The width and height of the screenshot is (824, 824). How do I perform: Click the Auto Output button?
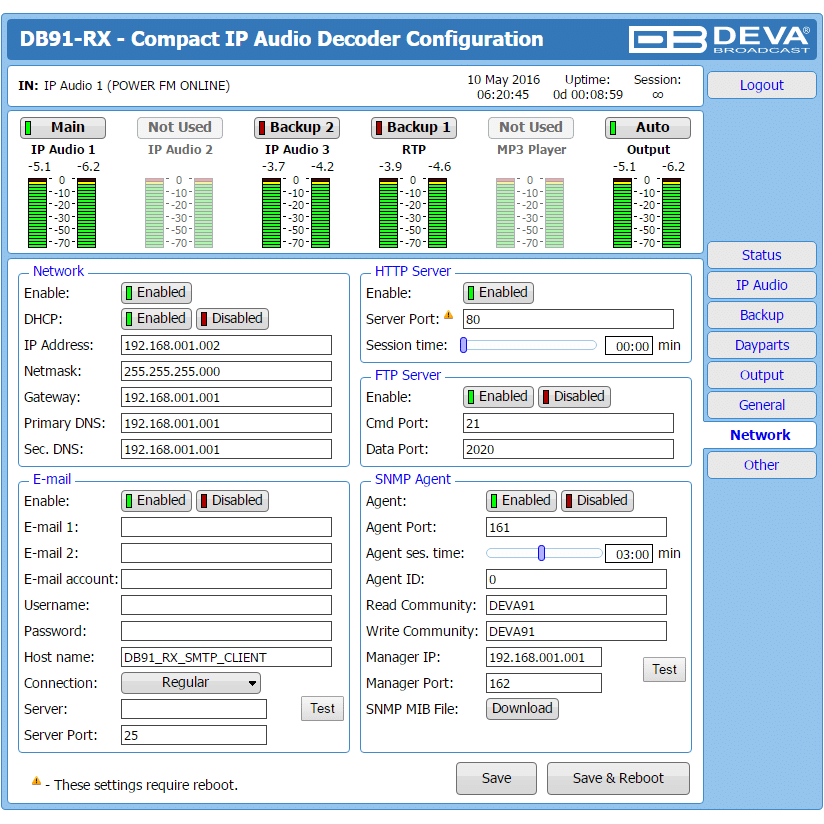click(x=647, y=128)
